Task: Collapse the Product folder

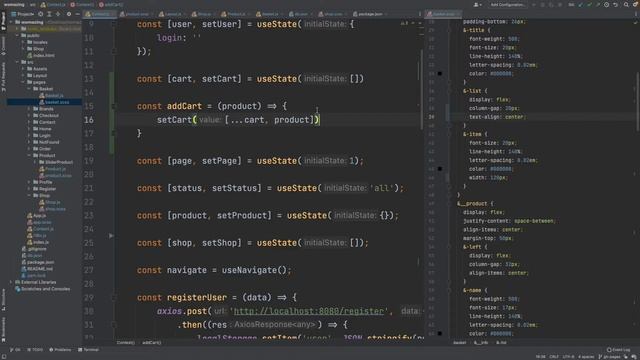Action: (x=29, y=155)
